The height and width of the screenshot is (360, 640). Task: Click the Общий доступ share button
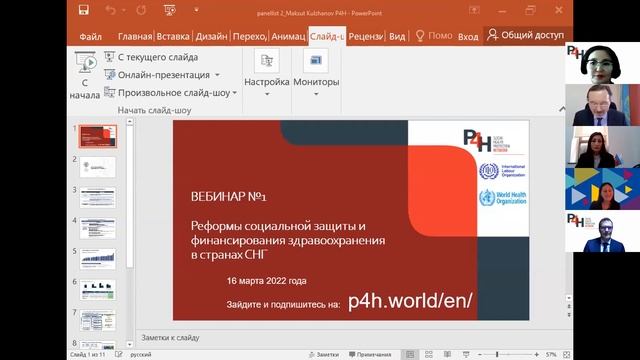[x=526, y=35]
